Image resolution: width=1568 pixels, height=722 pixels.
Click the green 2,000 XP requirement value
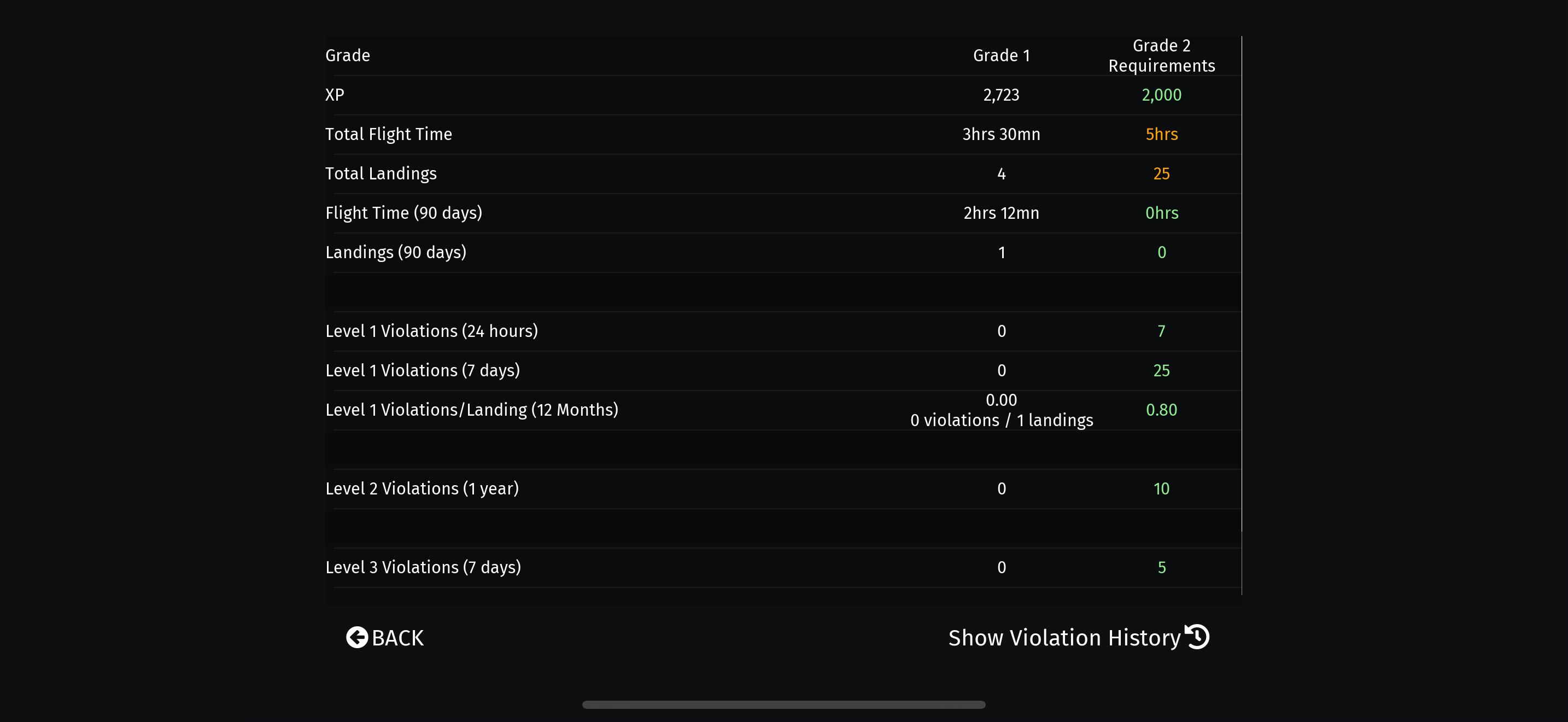pos(1161,95)
